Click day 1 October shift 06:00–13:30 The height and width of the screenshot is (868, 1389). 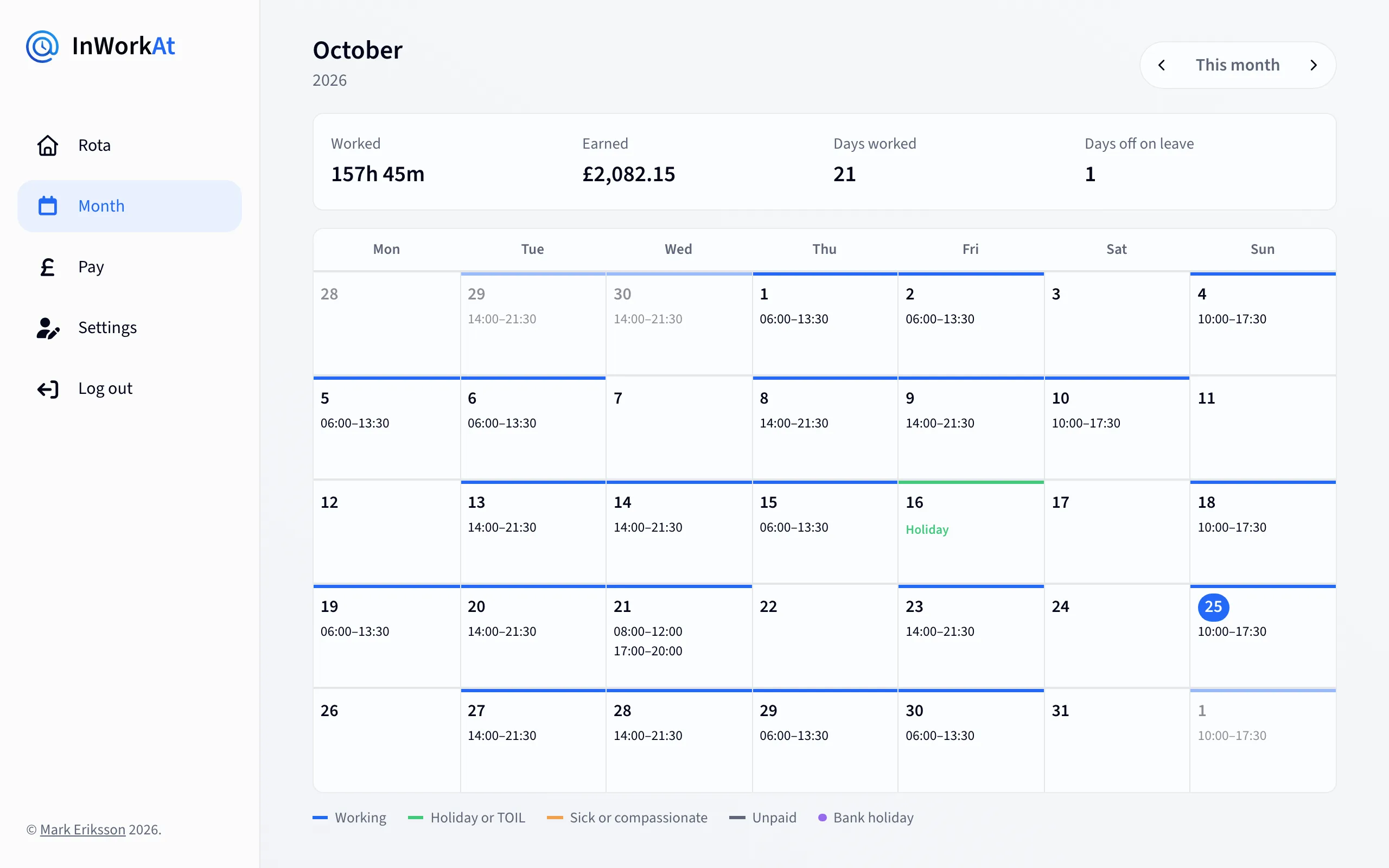pyautogui.click(x=794, y=319)
